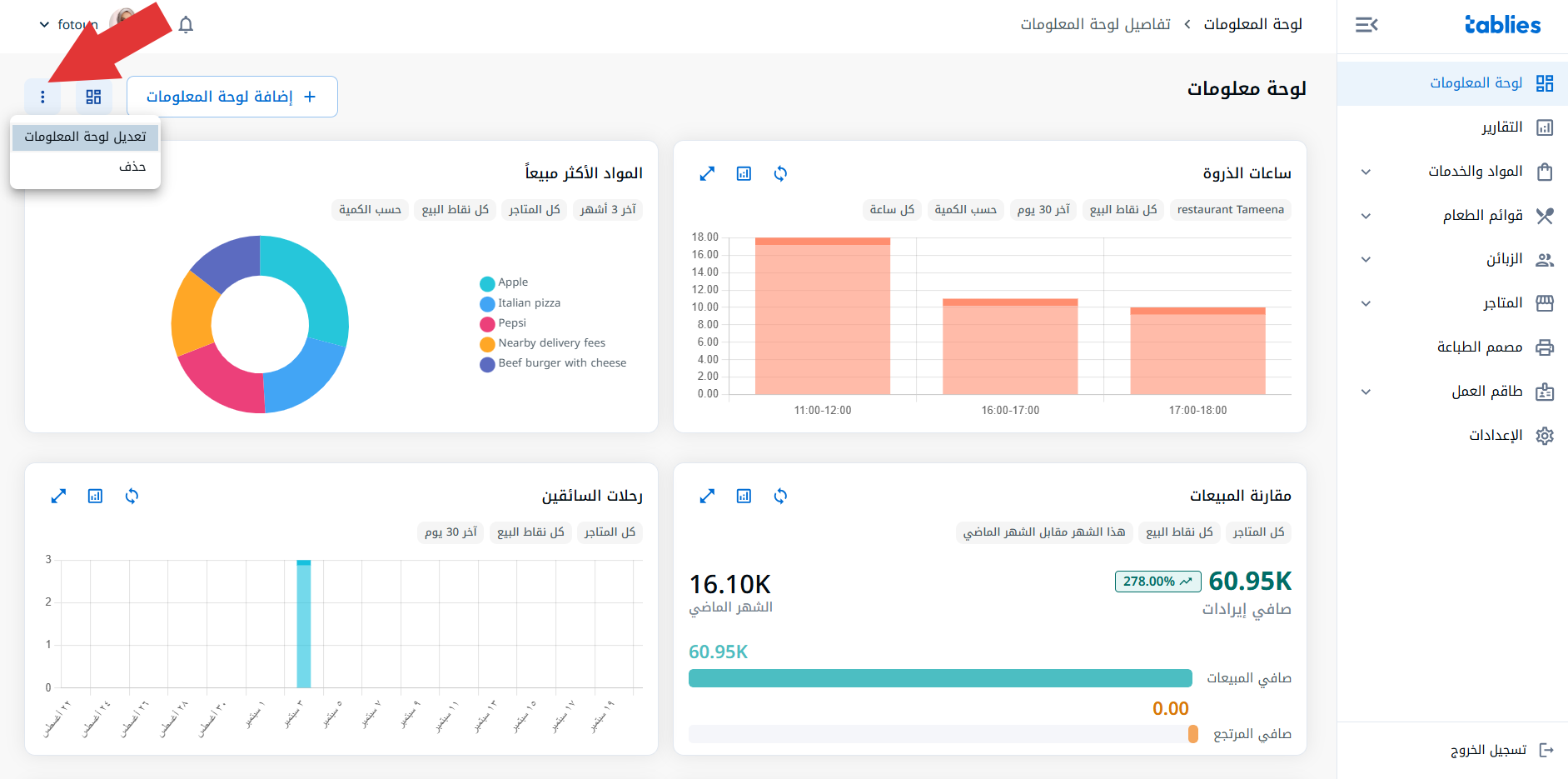
Task: Collapse the sidebar using the menu toggle icon
Action: pyautogui.click(x=1366, y=25)
